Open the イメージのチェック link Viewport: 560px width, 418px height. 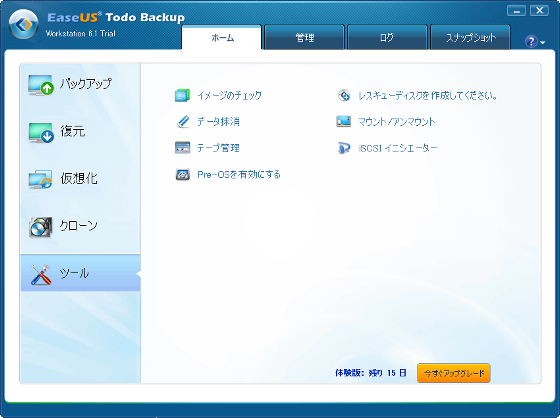(x=230, y=95)
